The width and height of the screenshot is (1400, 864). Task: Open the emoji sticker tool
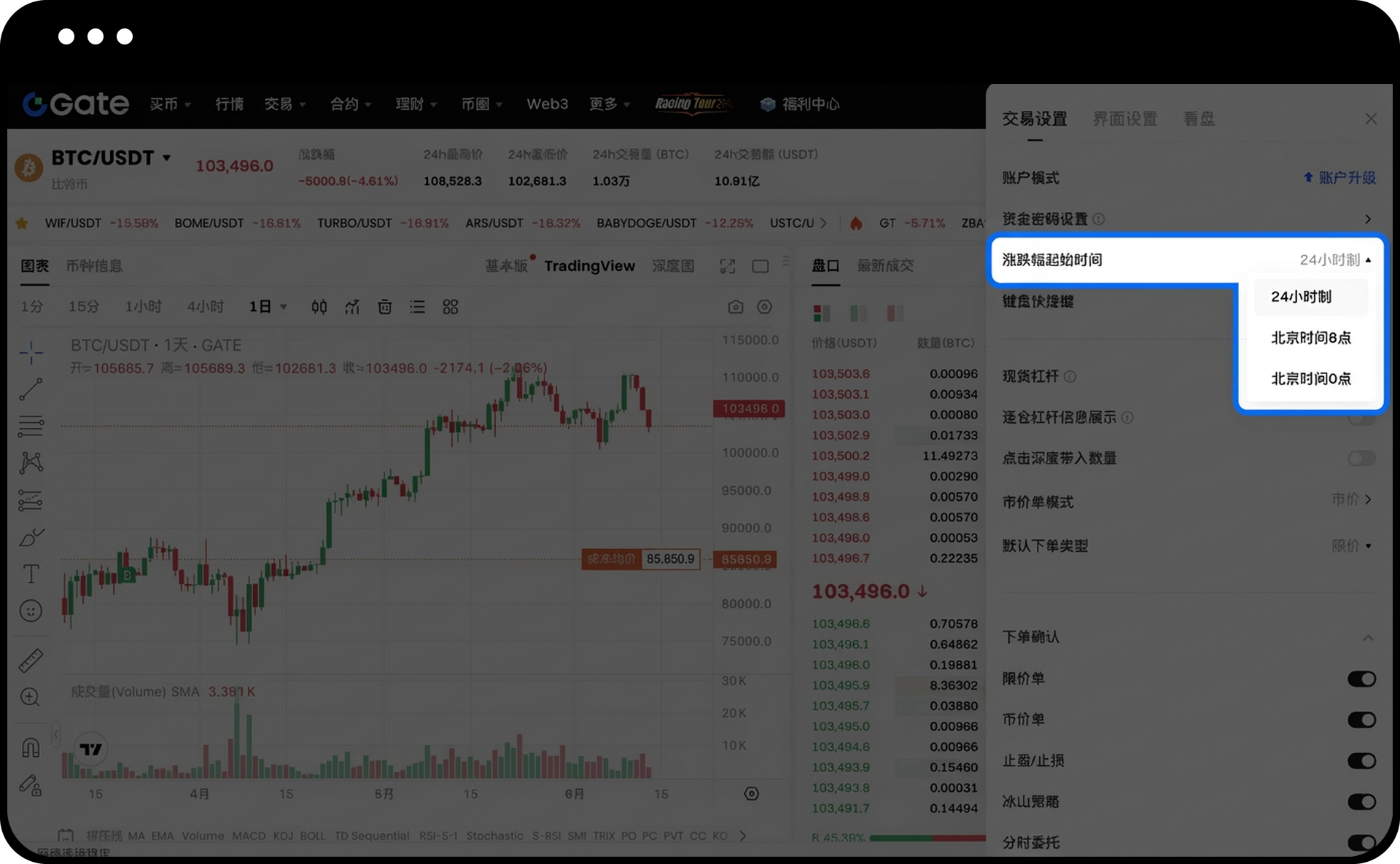click(31, 611)
